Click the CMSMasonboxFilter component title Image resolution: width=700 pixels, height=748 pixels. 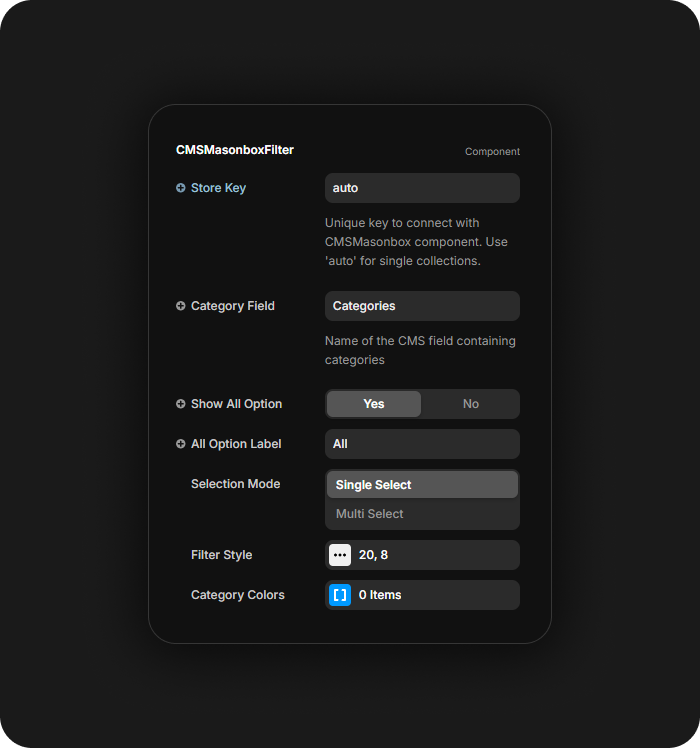click(235, 150)
